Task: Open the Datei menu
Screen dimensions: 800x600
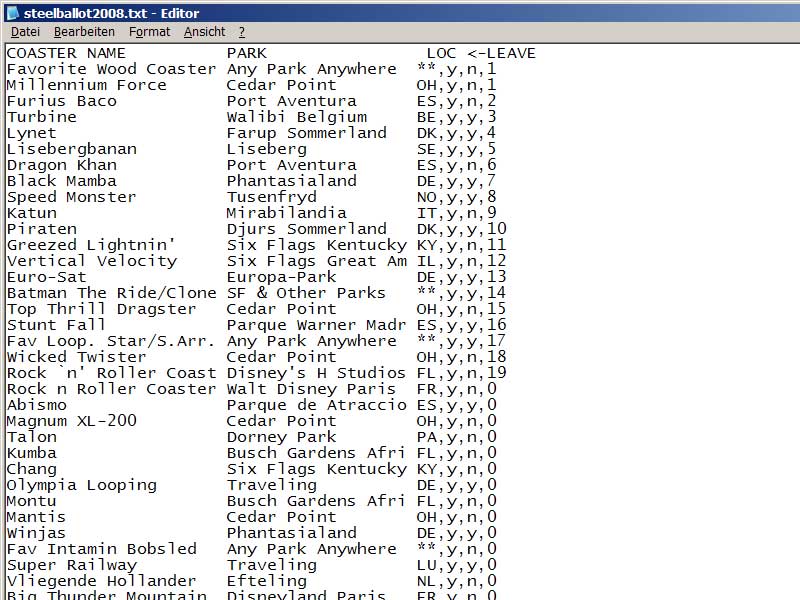Action: [25, 32]
